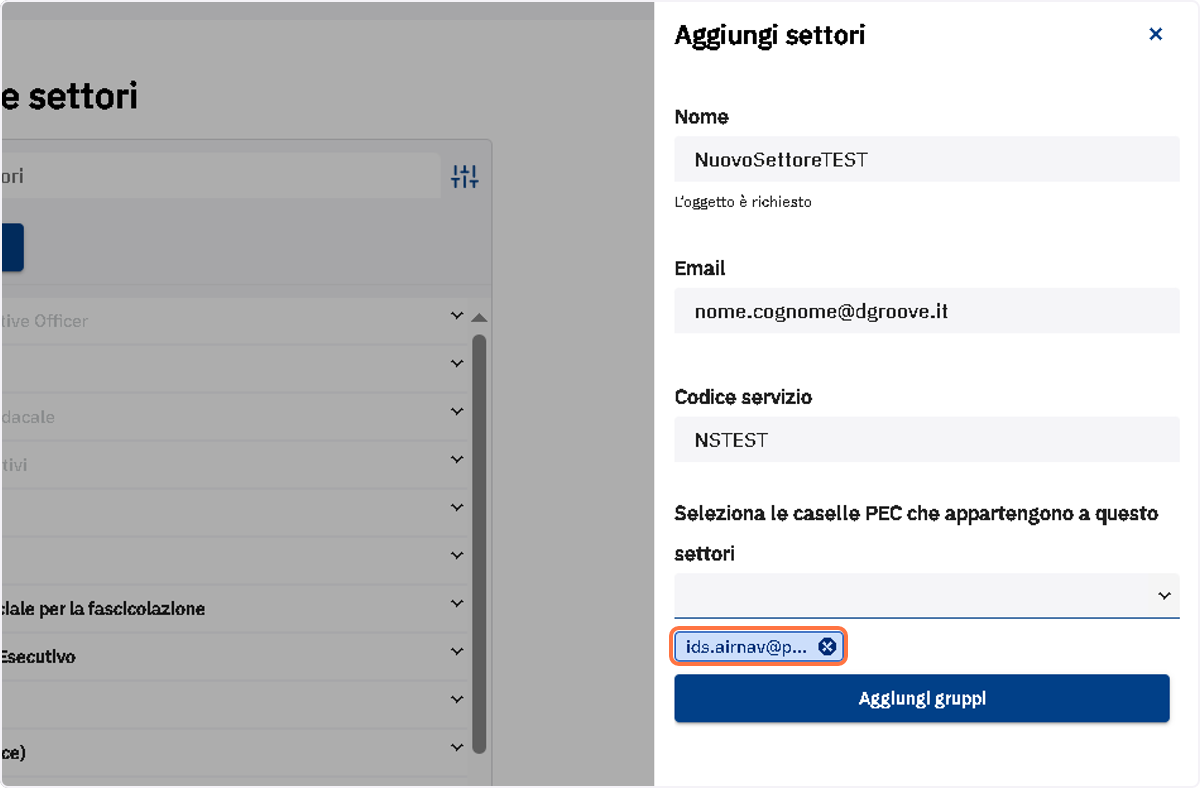
Task: Expand the row ending in 'tivi'
Action: (457, 460)
